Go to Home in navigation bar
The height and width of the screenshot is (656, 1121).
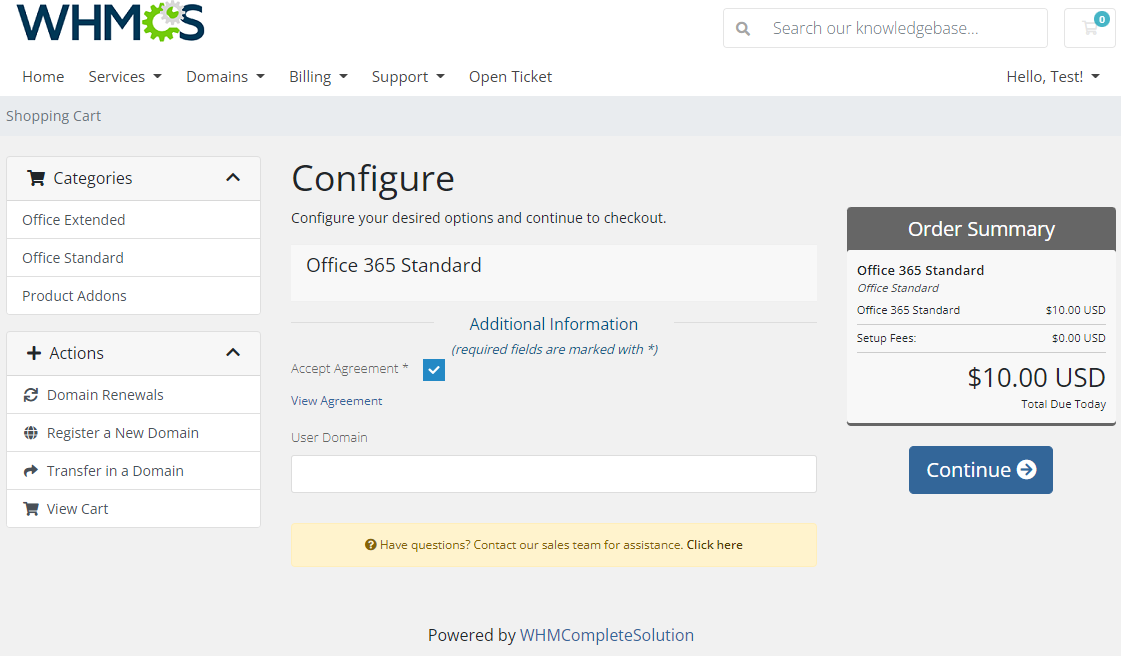[x=43, y=76]
